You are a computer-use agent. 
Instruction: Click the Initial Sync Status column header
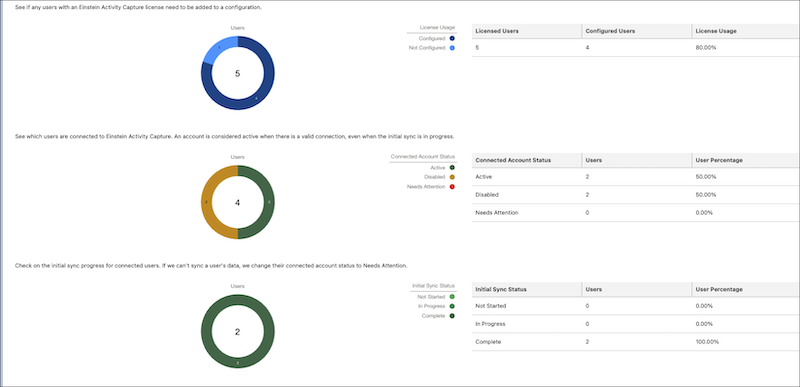527,289
